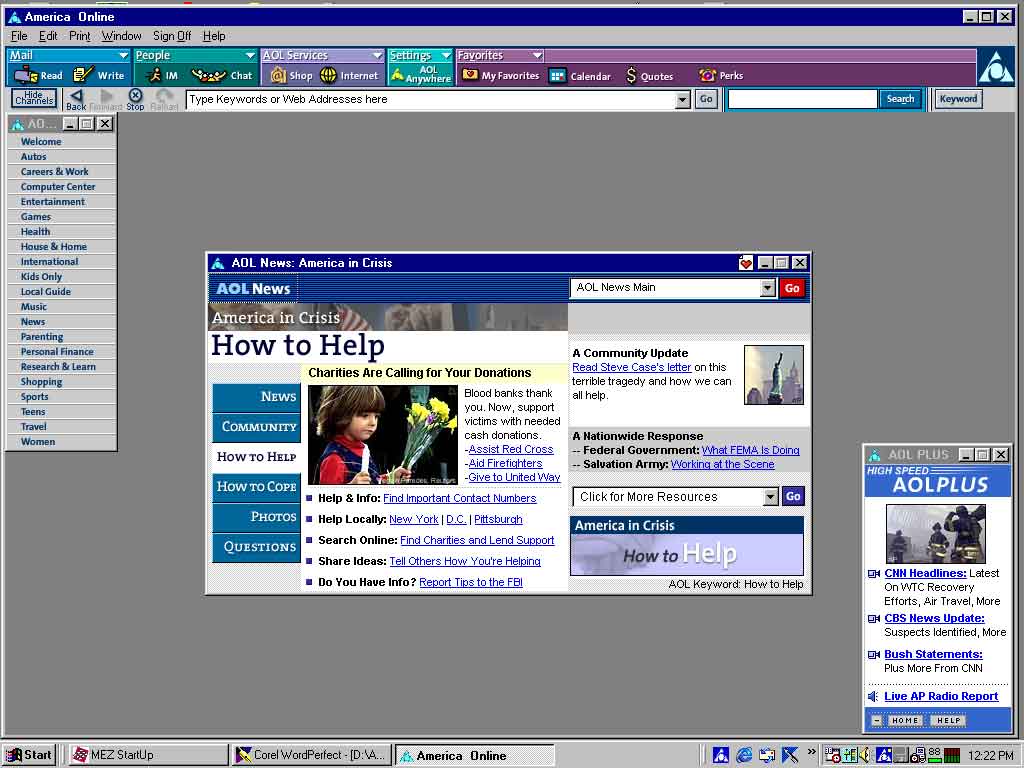Expand the Favorites dropdown

click(x=537, y=56)
